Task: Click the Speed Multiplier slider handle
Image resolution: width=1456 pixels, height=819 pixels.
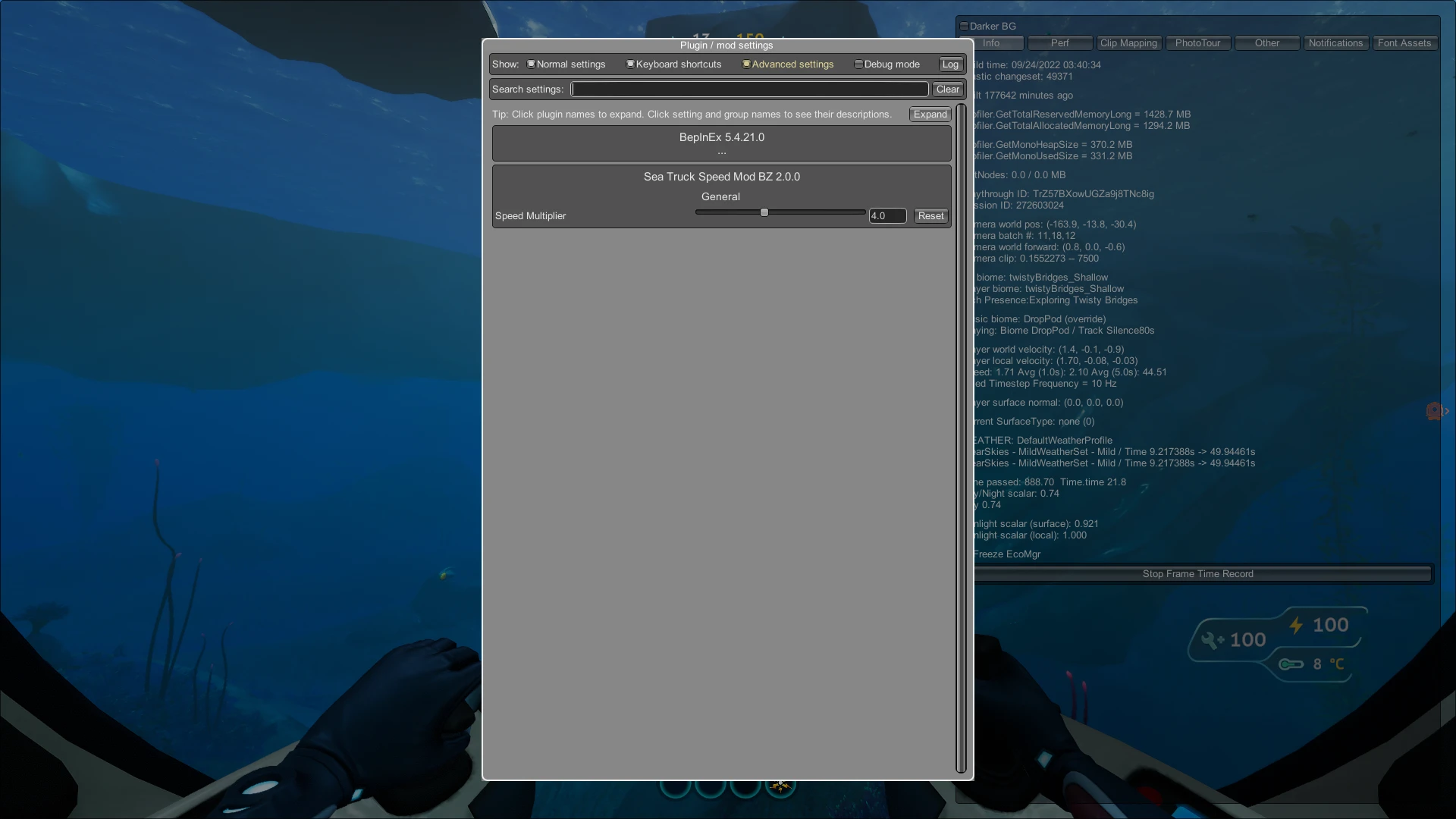Action: coord(764,213)
